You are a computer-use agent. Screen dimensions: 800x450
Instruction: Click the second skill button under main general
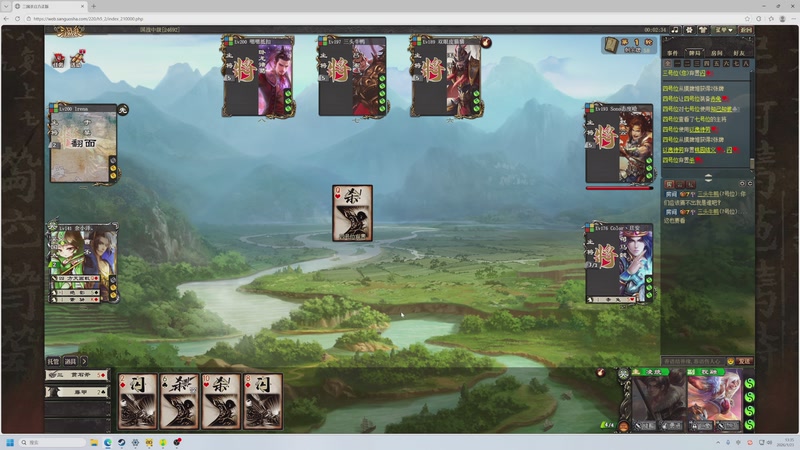point(671,426)
